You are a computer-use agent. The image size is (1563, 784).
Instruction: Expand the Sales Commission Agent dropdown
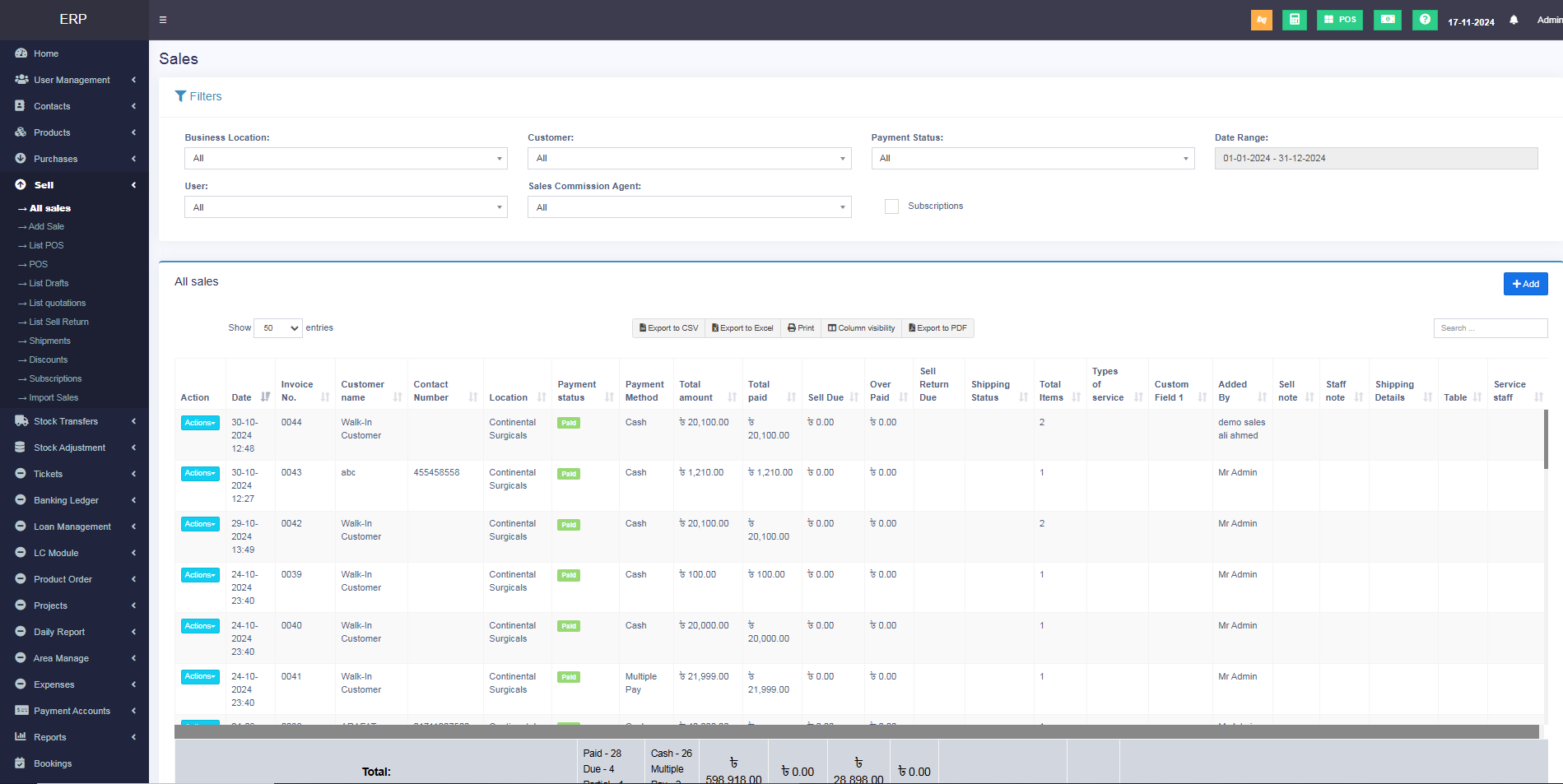689,207
